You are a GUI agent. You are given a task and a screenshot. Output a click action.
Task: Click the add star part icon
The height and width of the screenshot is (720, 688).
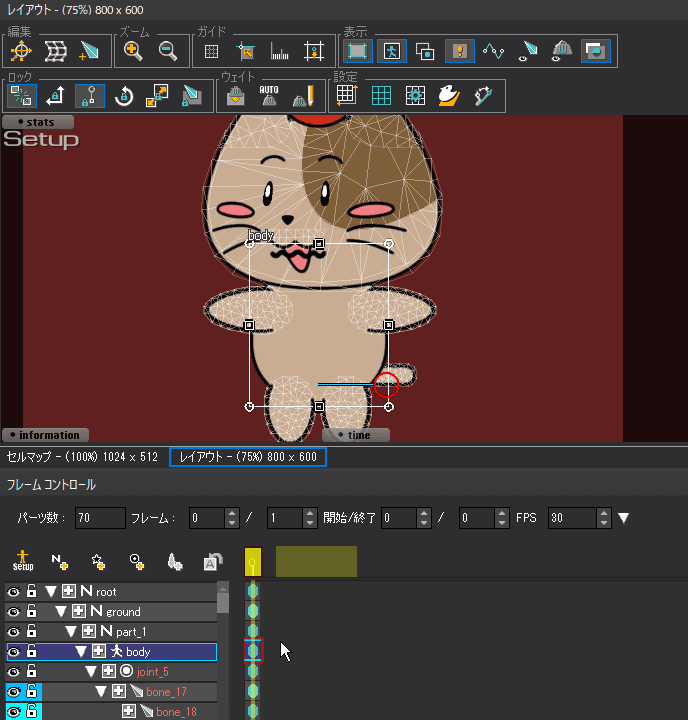98,561
